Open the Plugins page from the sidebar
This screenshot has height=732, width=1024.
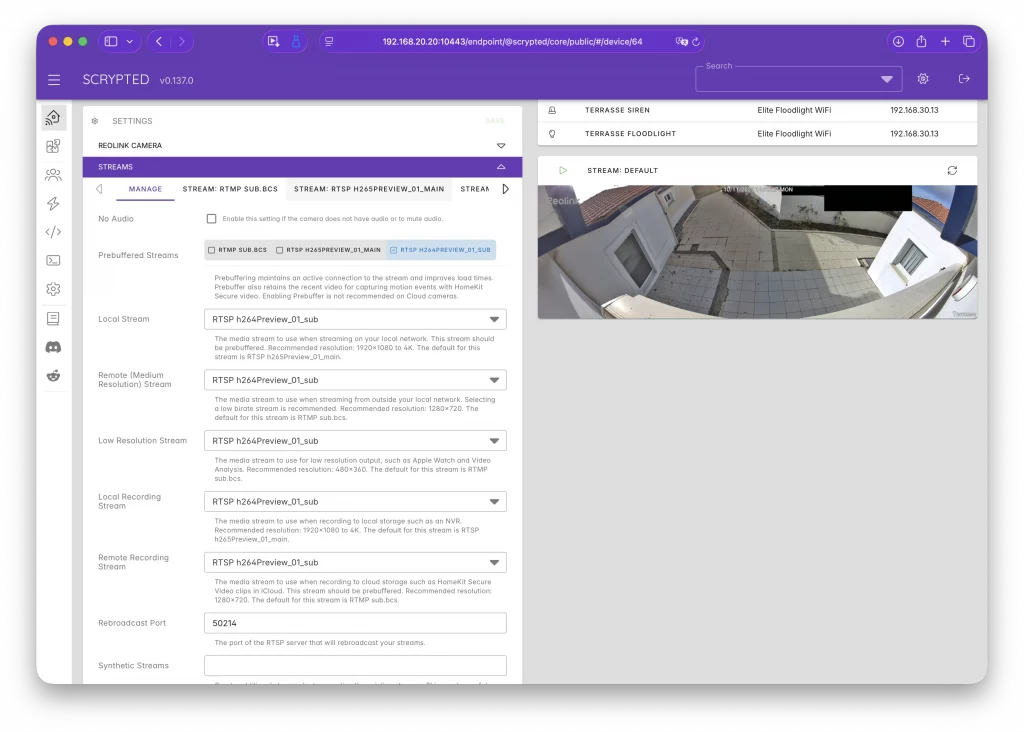tap(55, 146)
